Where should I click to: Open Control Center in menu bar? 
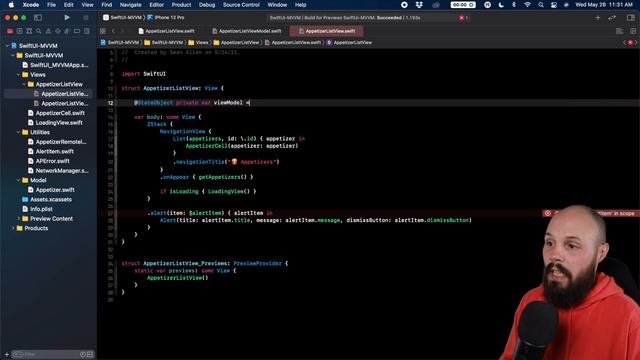point(554,5)
